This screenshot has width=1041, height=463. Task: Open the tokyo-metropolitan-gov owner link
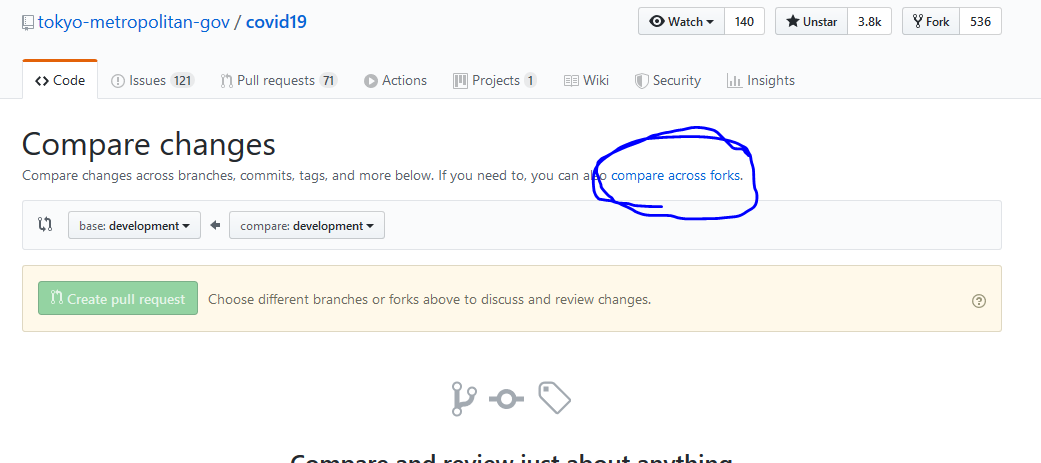coord(134,22)
